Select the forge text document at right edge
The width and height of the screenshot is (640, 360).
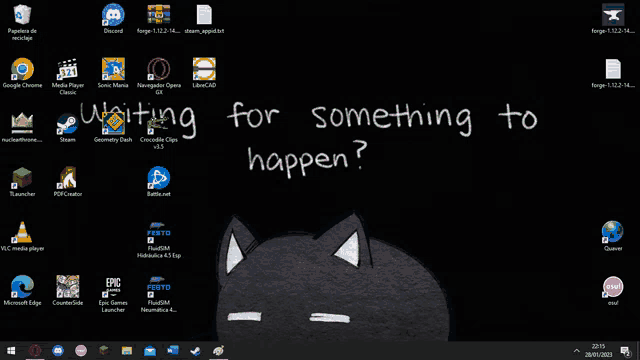coord(613,73)
